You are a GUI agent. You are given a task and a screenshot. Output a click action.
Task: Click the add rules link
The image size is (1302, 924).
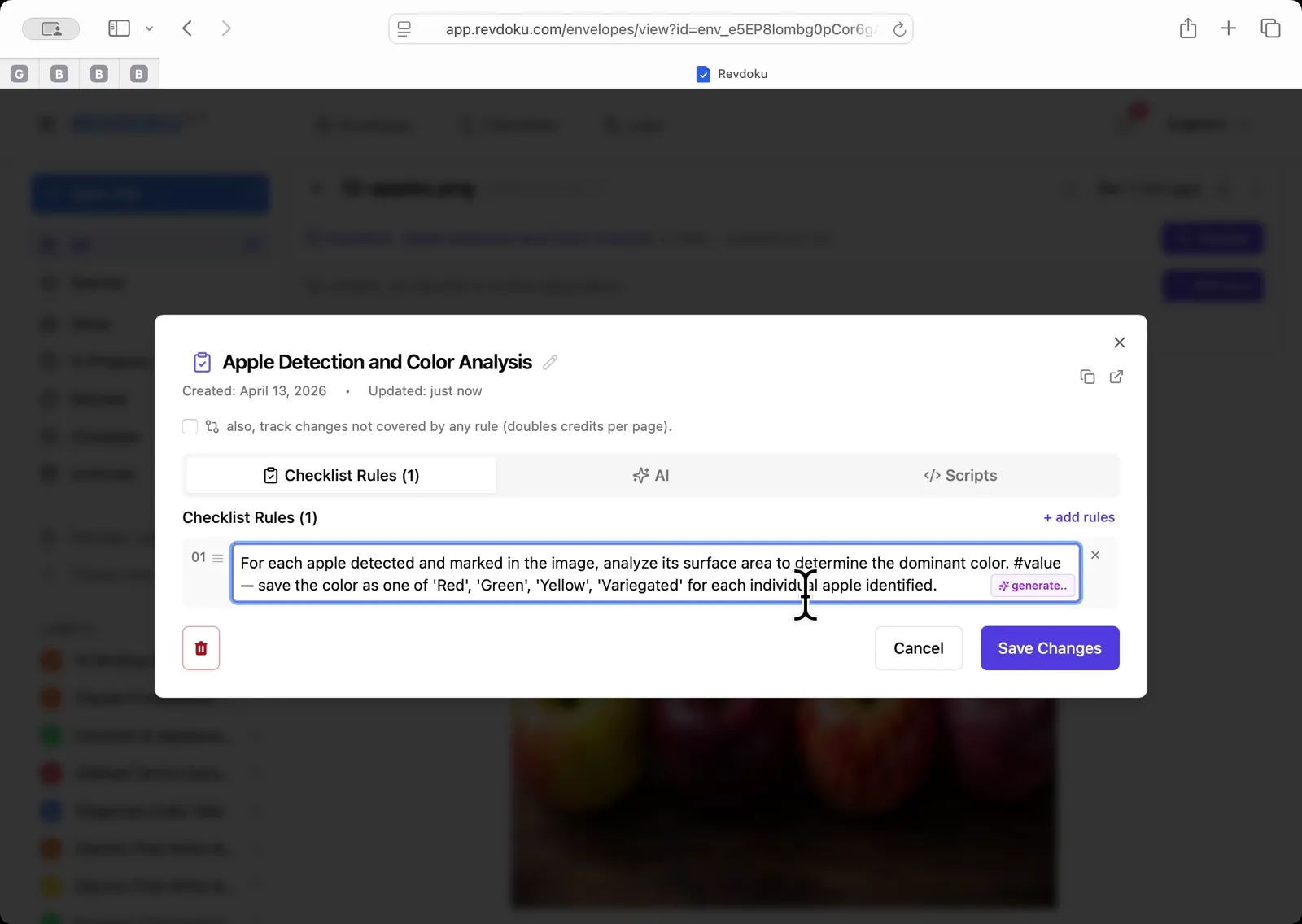click(1078, 517)
